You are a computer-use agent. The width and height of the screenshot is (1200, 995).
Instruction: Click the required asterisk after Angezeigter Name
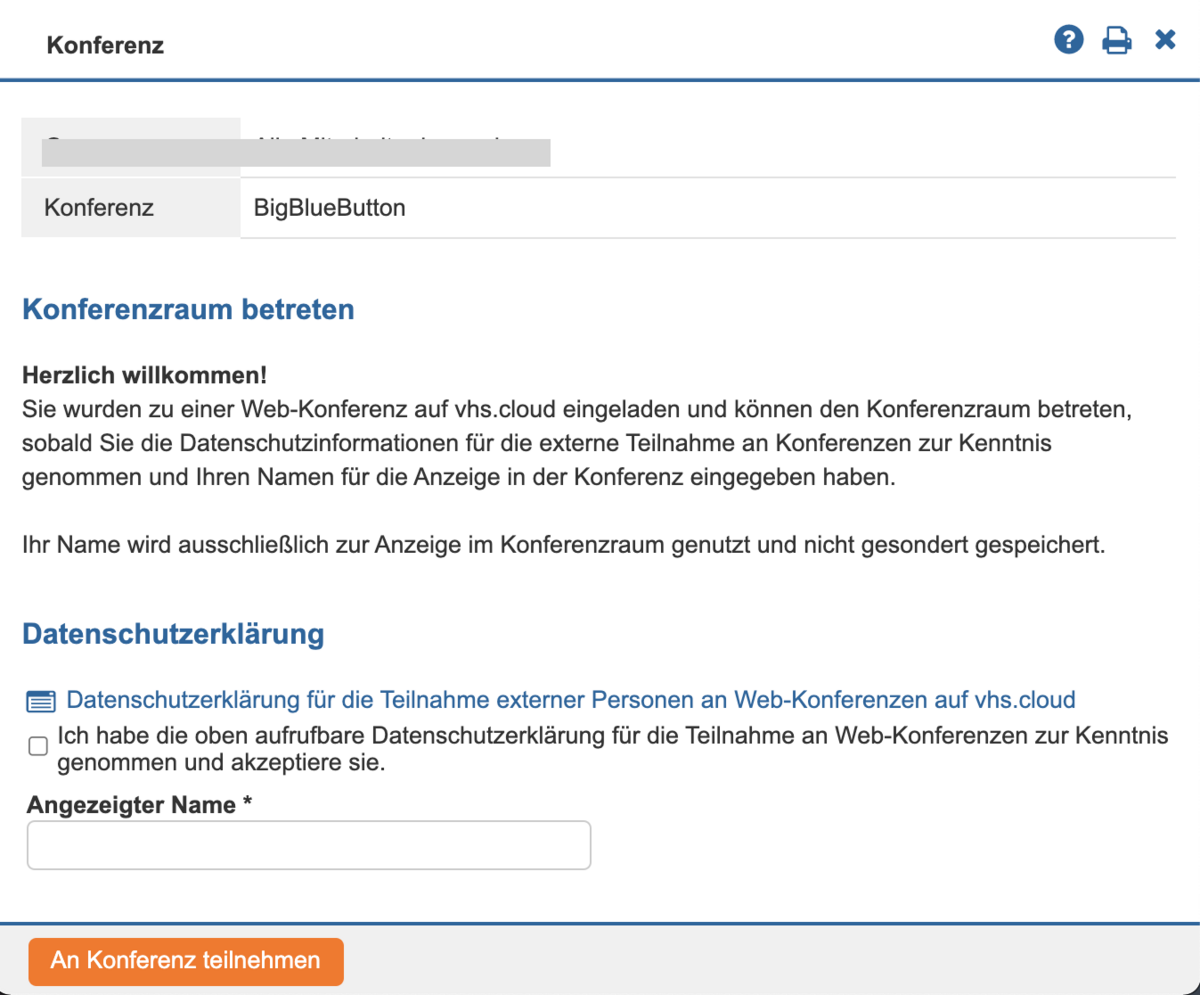coord(246,805)
